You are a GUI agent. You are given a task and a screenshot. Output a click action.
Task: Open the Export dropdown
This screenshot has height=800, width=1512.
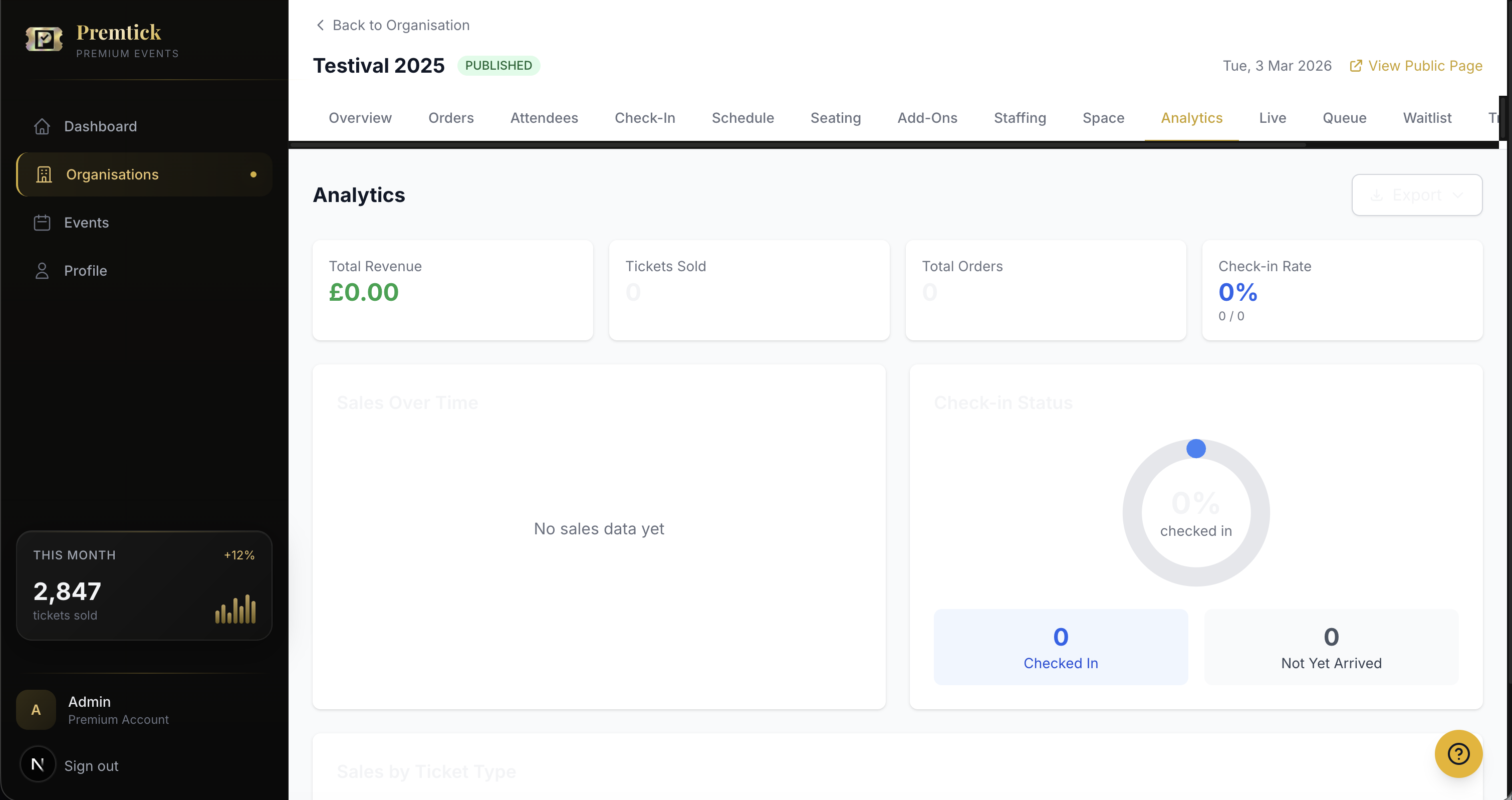pyautogui.click(x=1416, y=194)
